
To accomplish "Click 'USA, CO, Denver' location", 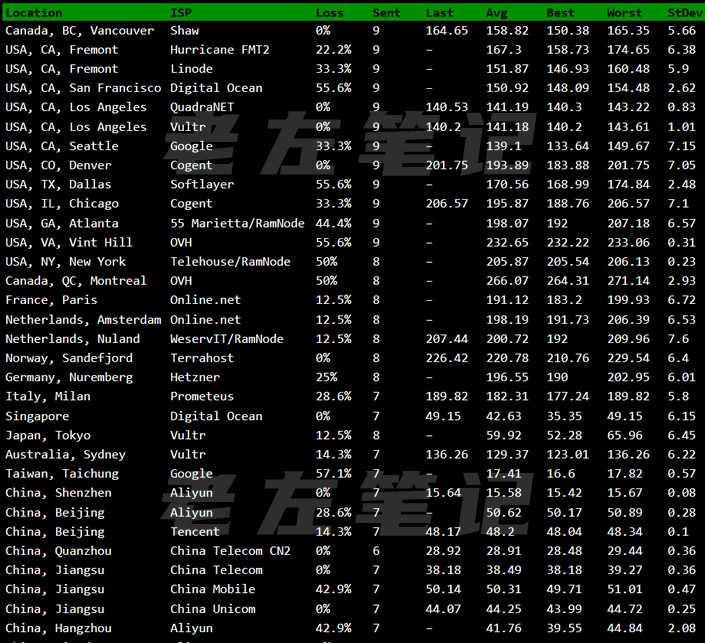I will tap(58, 165).
